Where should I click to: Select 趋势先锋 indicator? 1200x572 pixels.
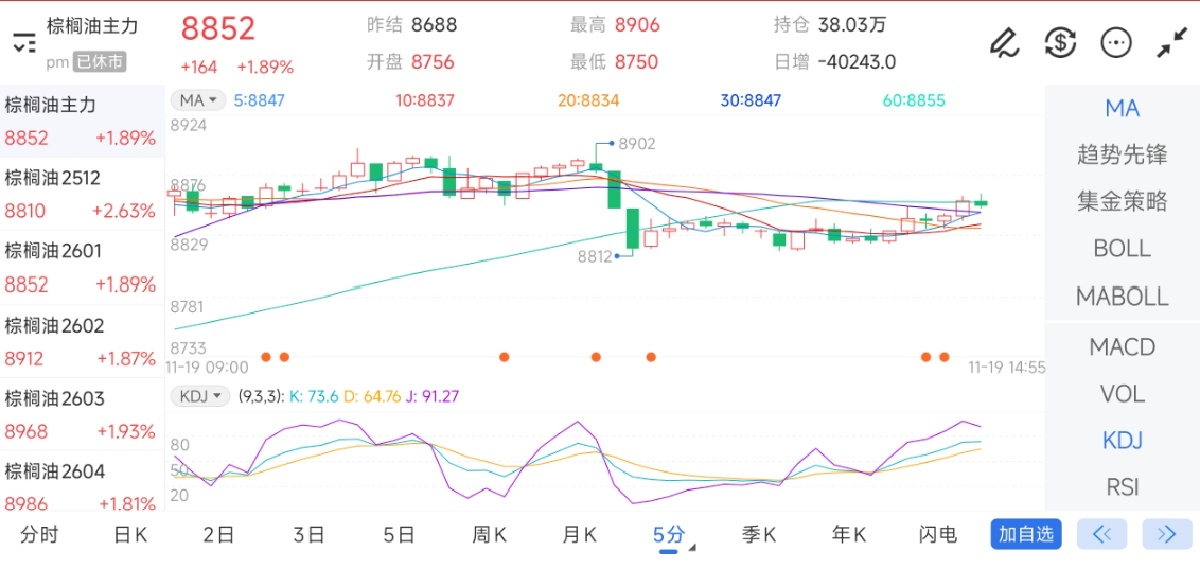click(x=1122, y=155)
